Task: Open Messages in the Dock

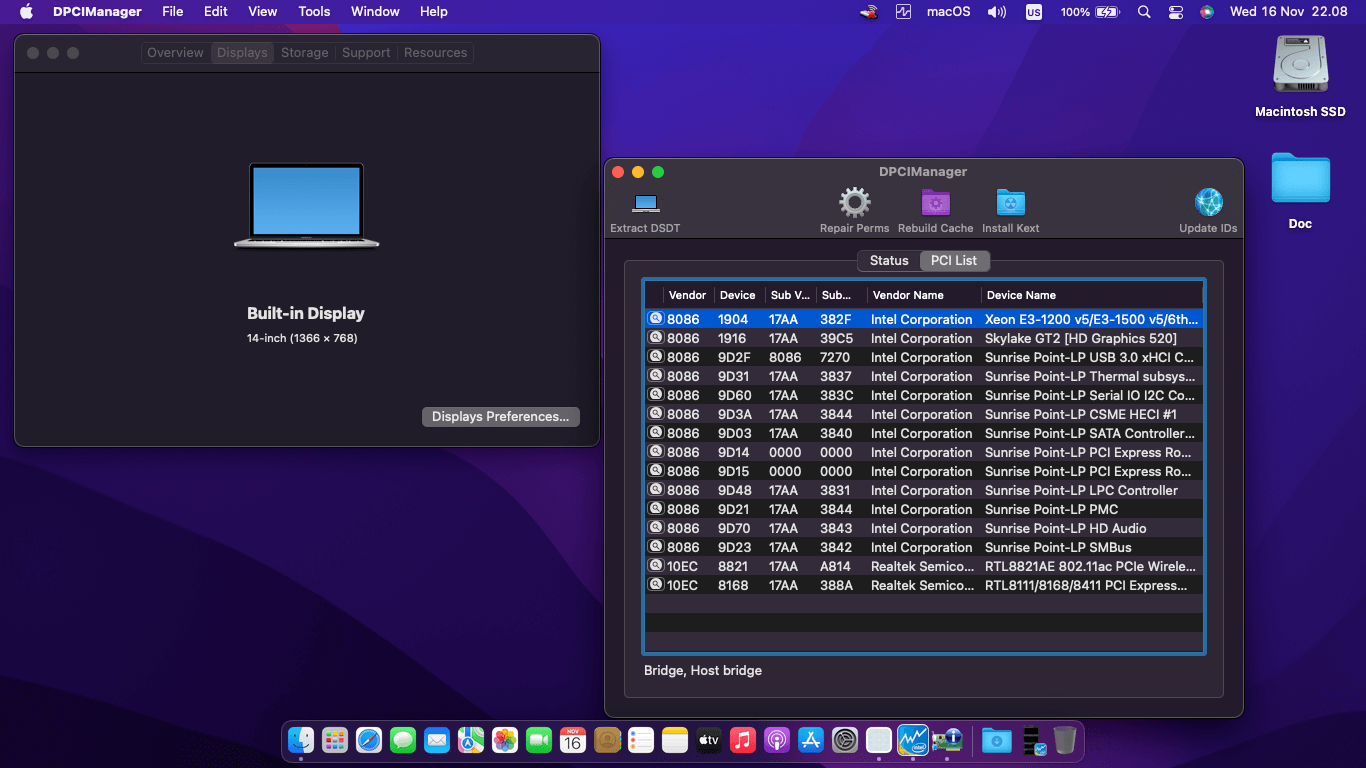Action: [x=403, y=740]
